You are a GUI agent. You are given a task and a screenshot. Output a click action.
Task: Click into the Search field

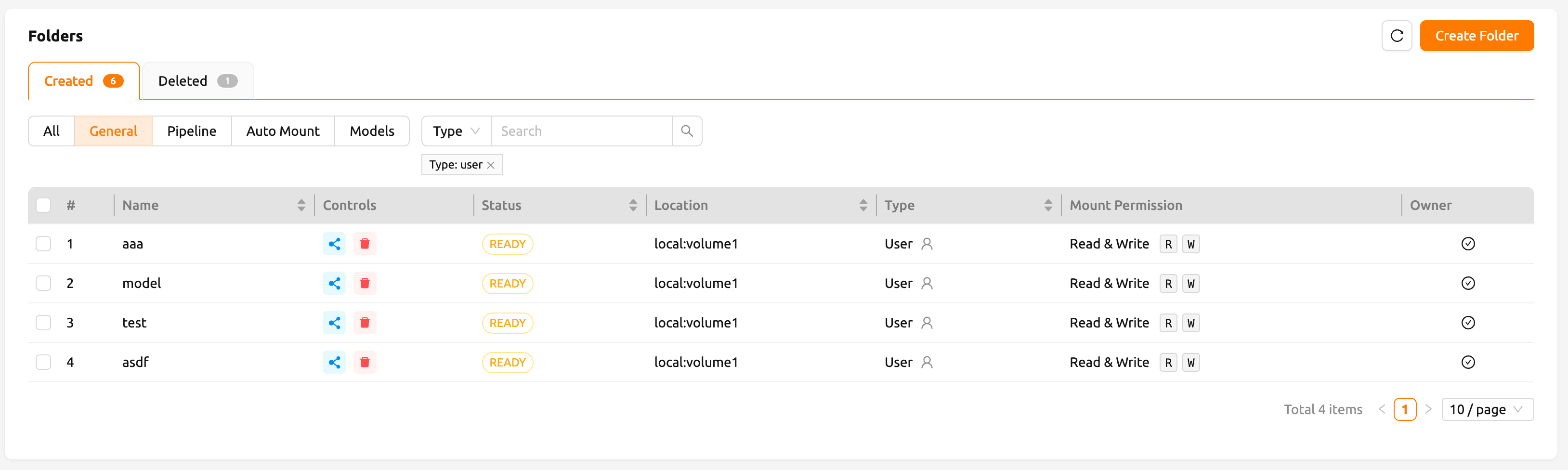[x=581, y=131]
